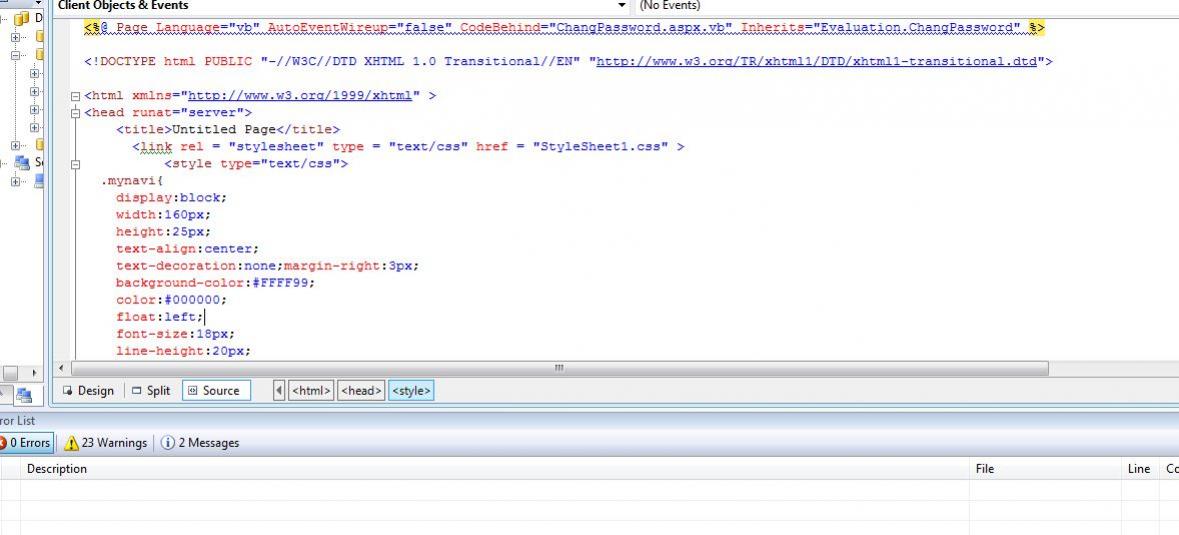Click the <head> tag navigator button
Image resolution: width=1179 pixels, height=535 pixels.
tap(361, 391)
